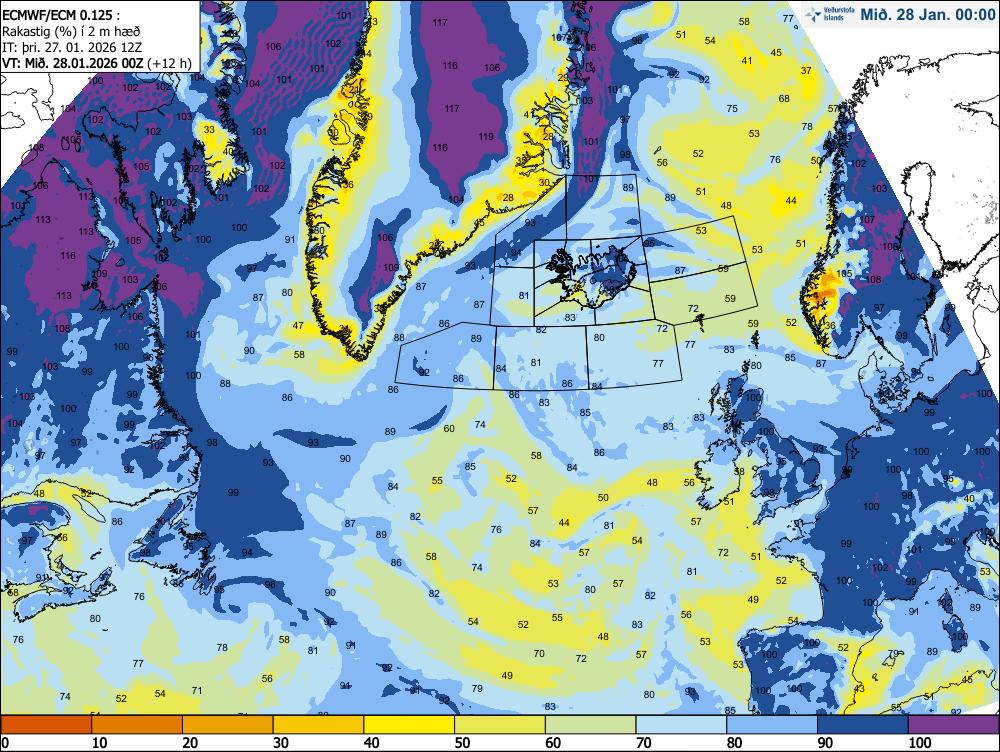Click the Veðurstofa Íslands logo

pyautogui.click(x=828, y=14)
